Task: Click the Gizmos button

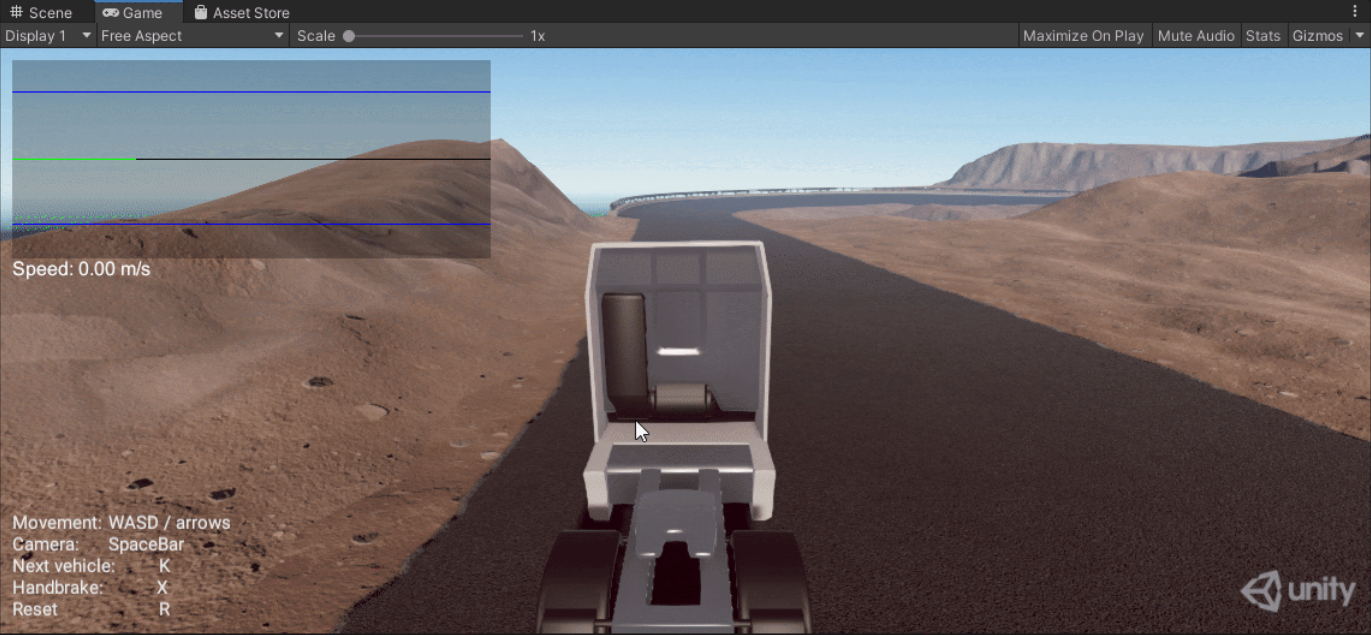Action: click(x=1317, y=35)
